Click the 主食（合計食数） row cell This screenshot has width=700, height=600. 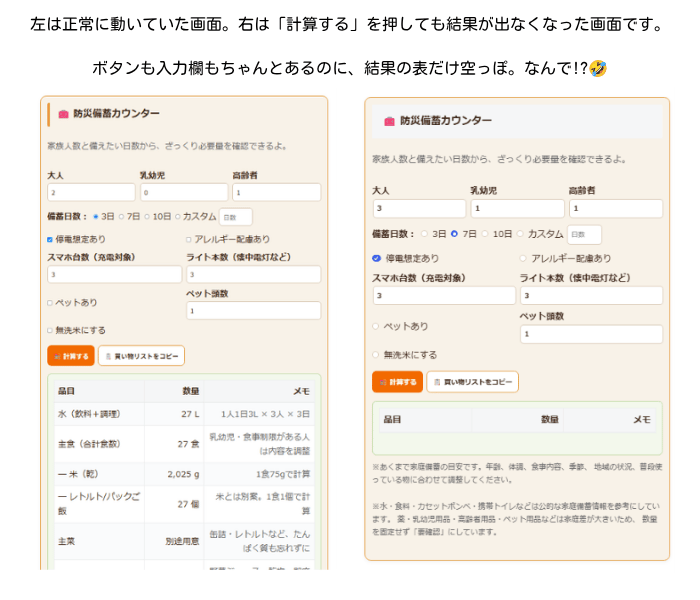(99, 444)
